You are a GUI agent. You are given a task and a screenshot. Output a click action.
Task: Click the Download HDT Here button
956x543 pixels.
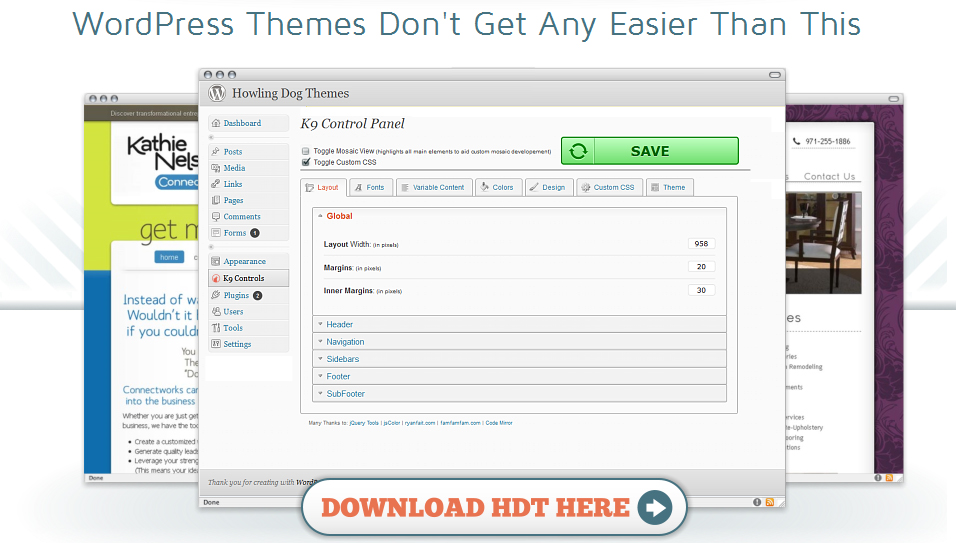[x=494, y=508]
